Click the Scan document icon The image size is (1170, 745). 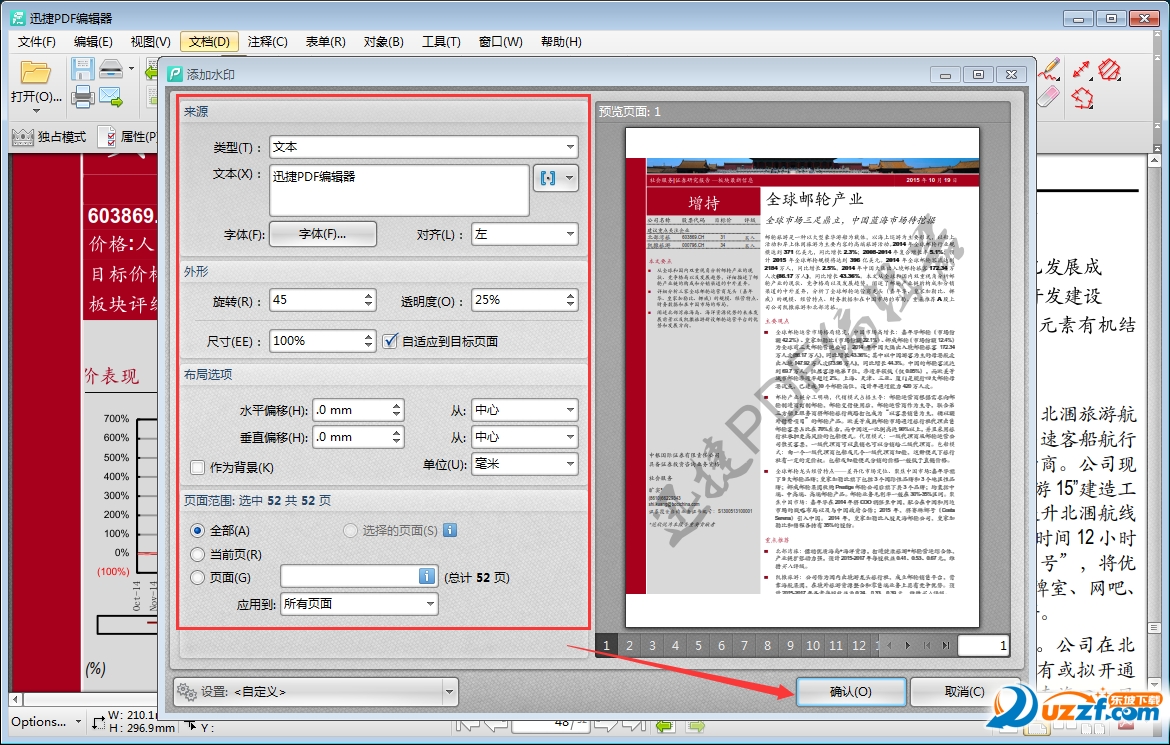coord(110,69)
